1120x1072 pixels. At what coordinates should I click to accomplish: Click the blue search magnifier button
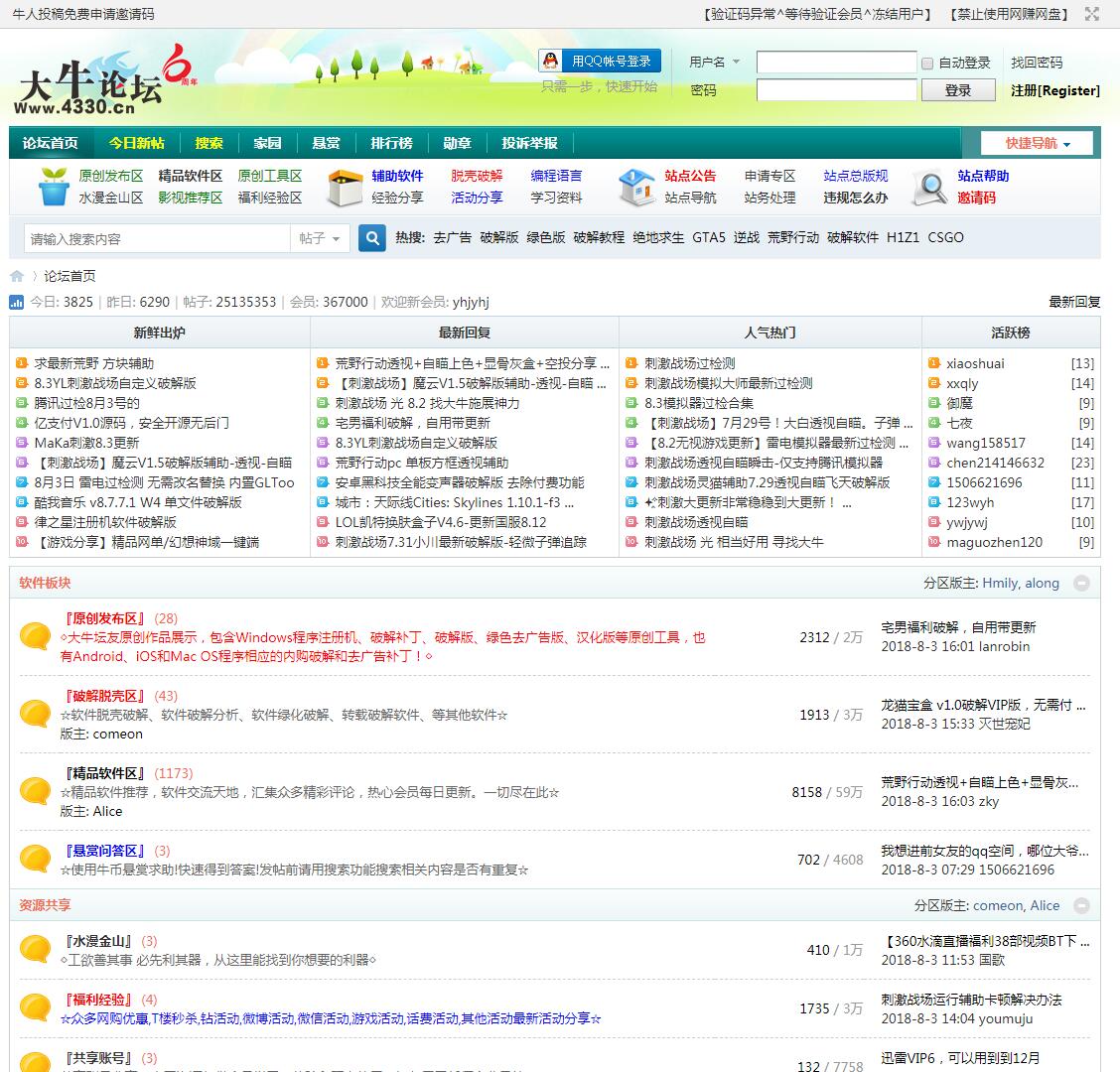coord(371,238)
